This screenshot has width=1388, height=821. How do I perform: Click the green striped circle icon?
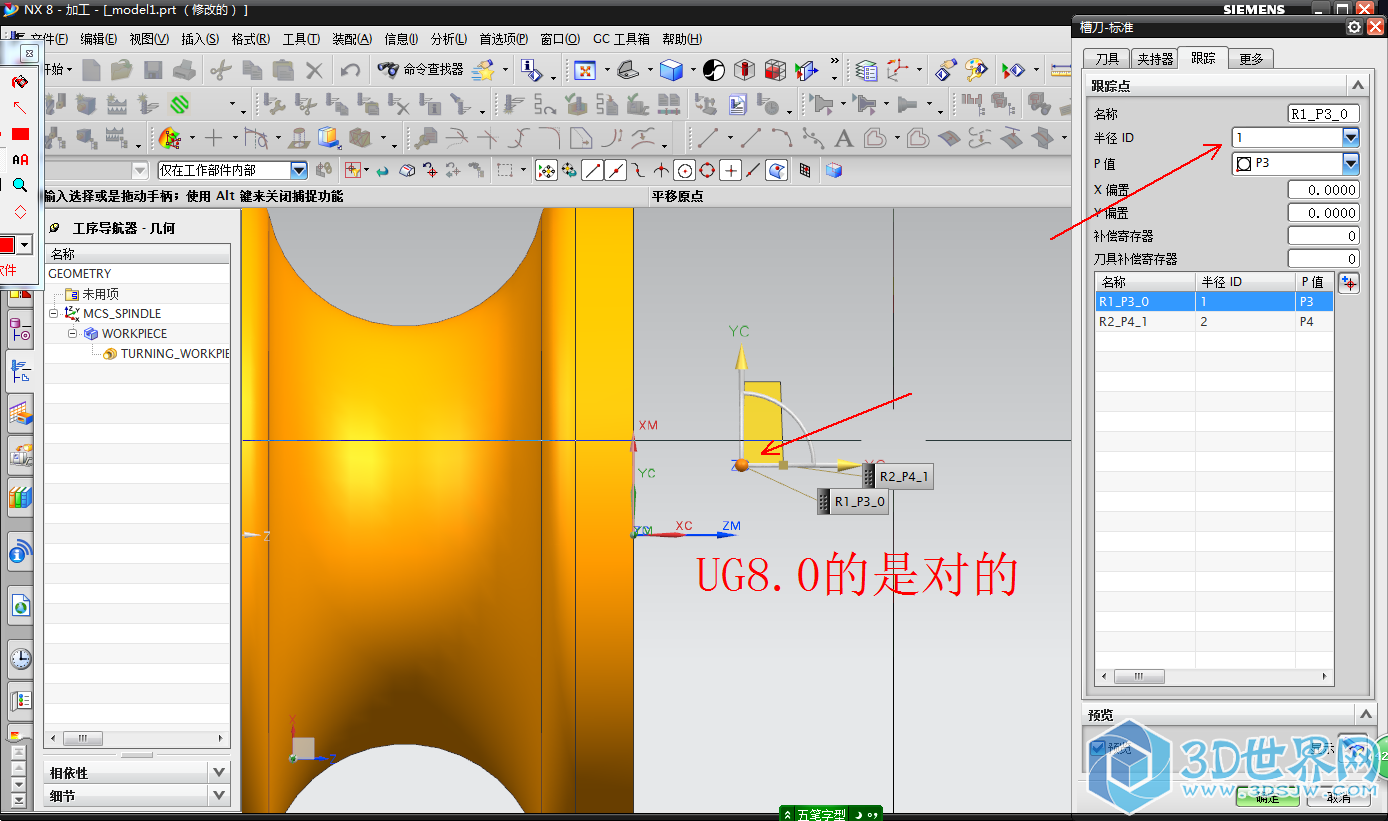(180, 104)
